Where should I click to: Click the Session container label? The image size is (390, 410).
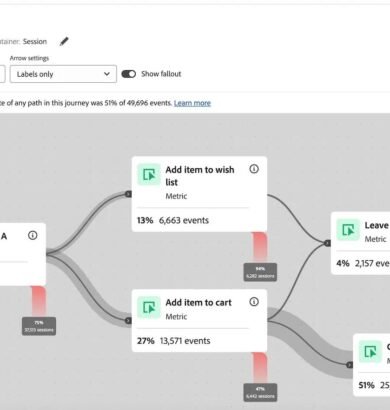coord(35,41)
